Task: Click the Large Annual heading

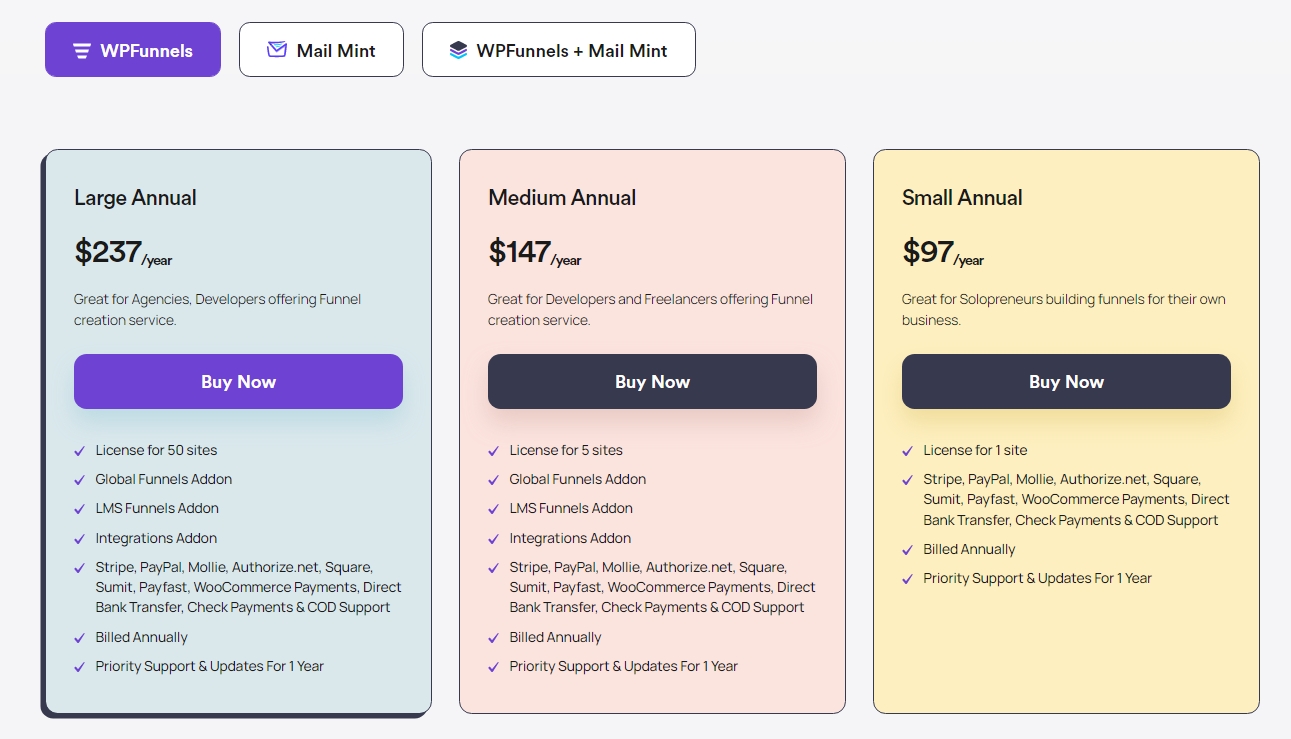Action: (x=135, y=198)
